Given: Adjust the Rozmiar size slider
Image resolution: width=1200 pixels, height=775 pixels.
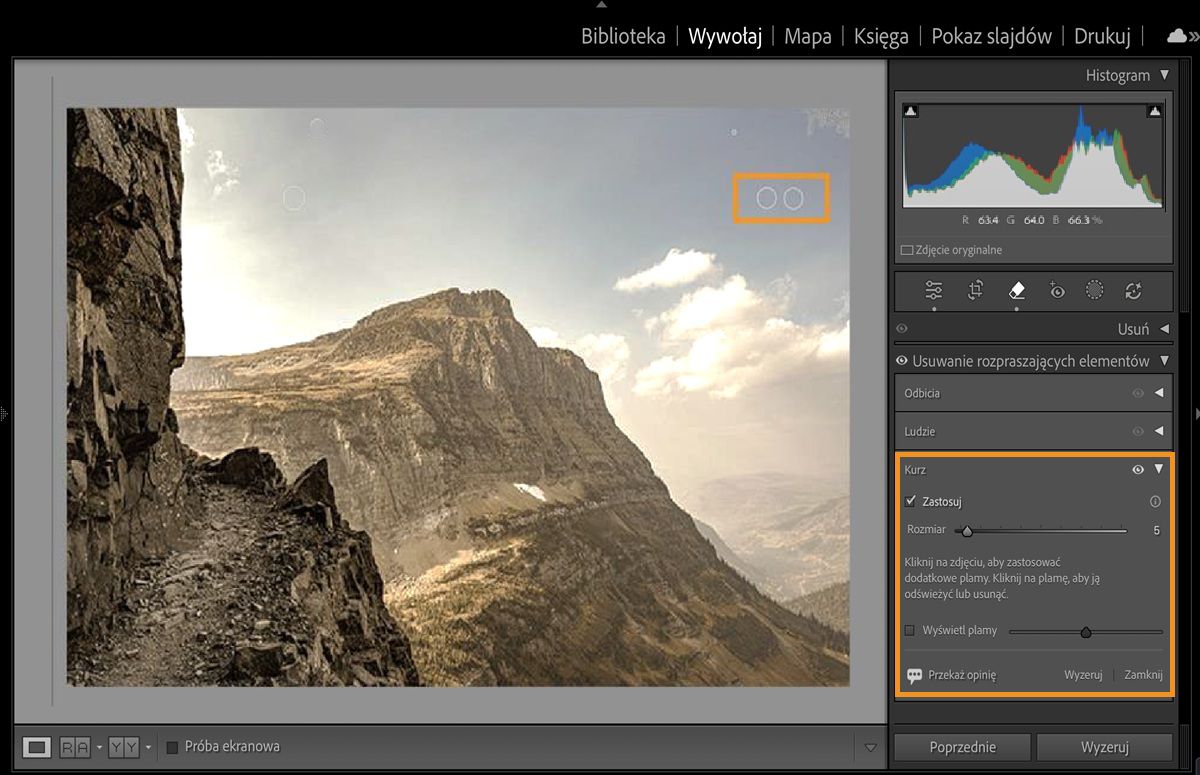Looking at the screenshot, I should (966, 530).
